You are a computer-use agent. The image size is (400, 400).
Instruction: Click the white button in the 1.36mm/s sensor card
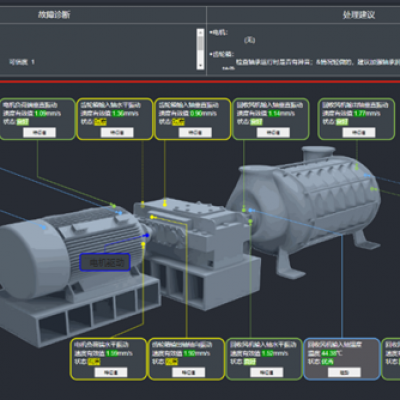[x=117, y=132]
